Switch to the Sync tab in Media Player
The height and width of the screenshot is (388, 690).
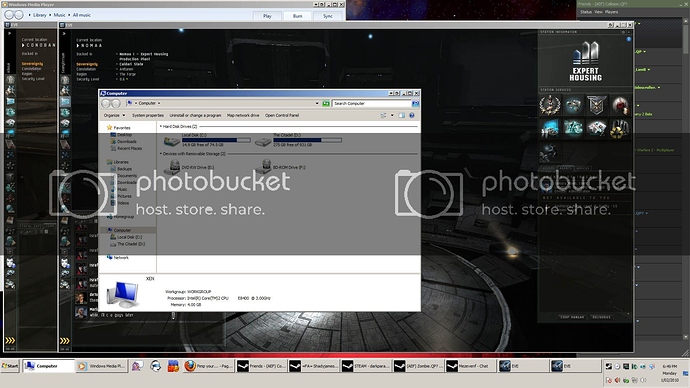pyautogui.click(x=328, y=16)
